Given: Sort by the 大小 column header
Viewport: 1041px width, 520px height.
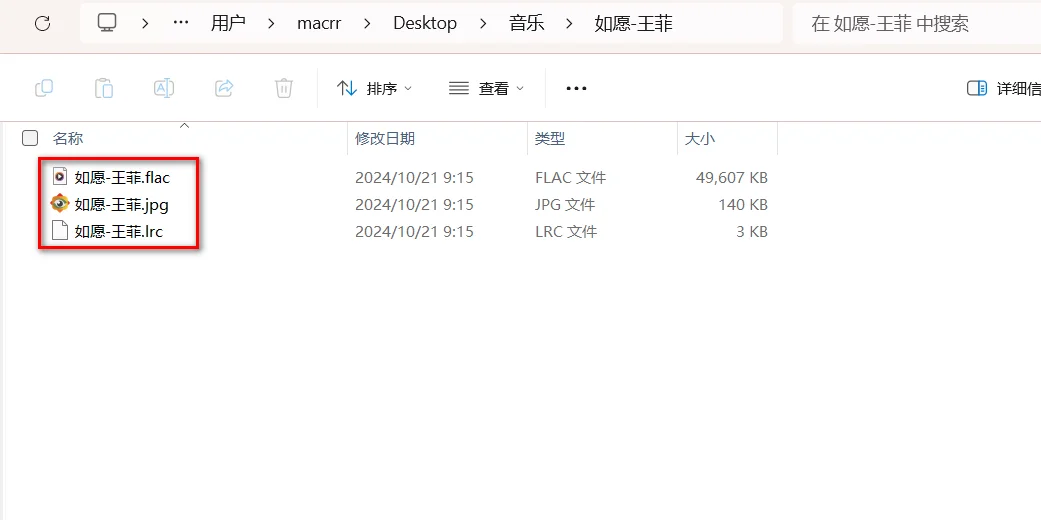Looking at the screenshot, I should click(x=700, y=138).
